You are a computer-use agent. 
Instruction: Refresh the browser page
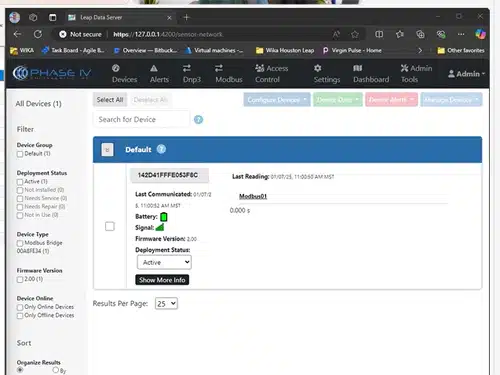(38, 34)
